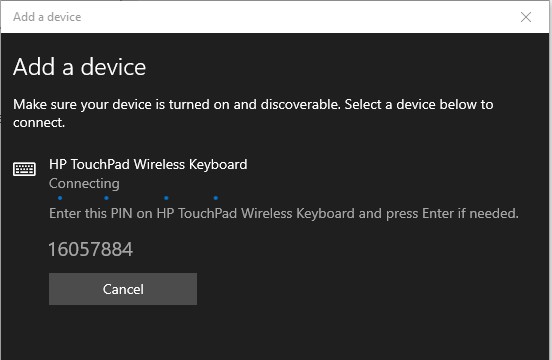Screen dimensions: 552x360
Task: Click the large Add a device heading
Action: [79, 67]
